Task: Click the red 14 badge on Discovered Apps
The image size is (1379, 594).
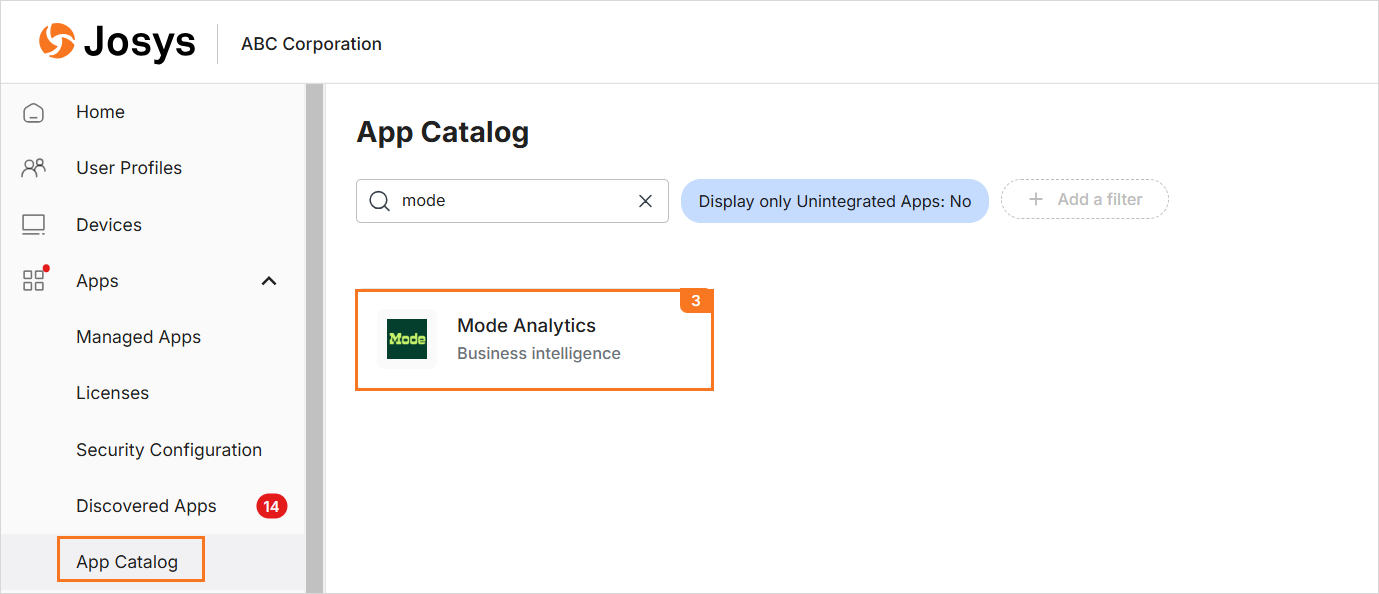Action: [272, 506]
